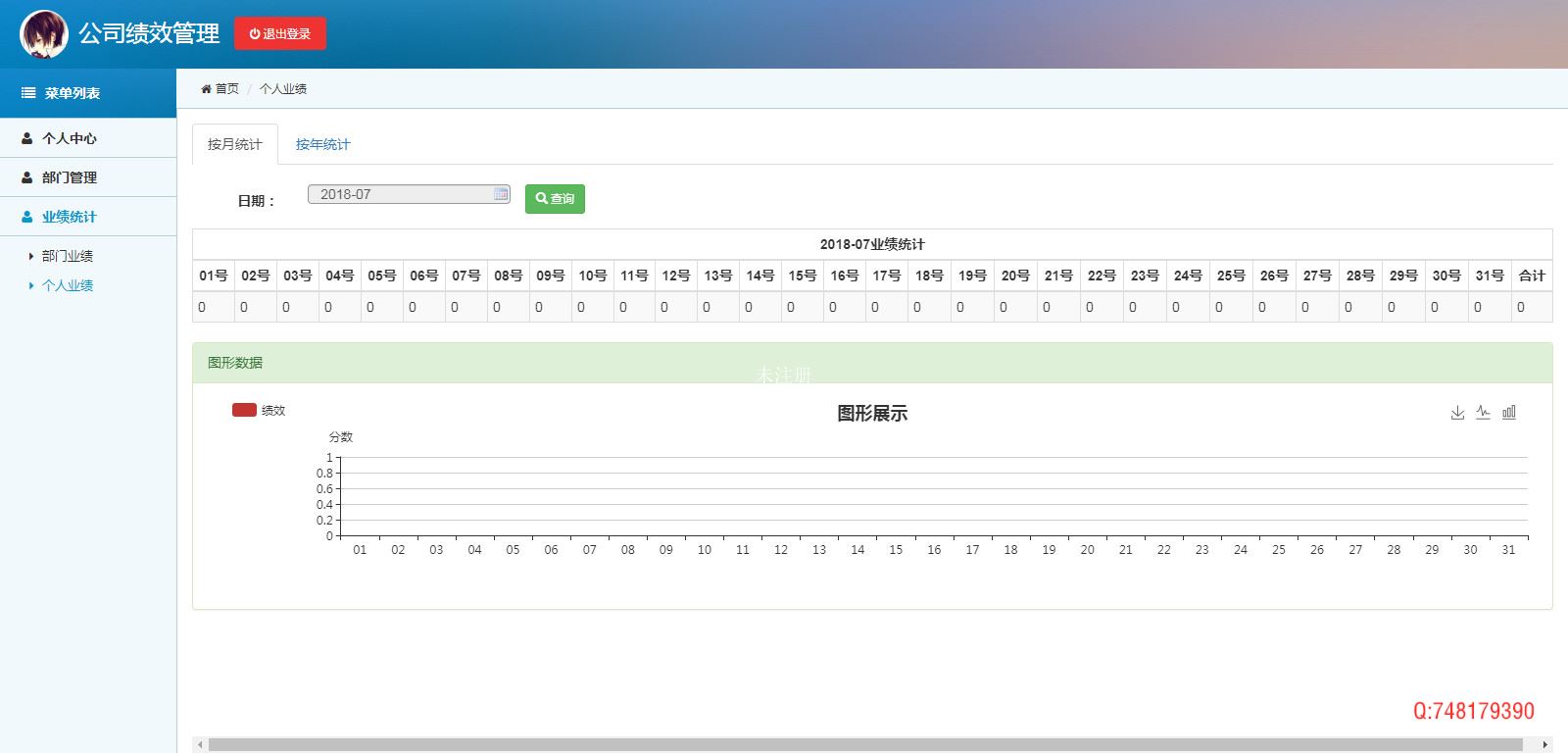The height and width of the screenshot is (753, 1568).
Task: Click the person icon next to 业绩统计
Action: tap(27, 217)
